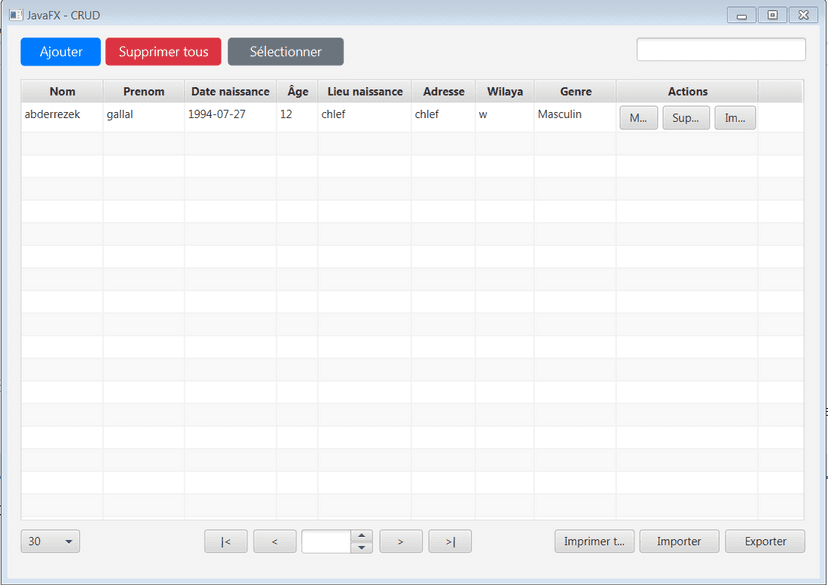The image size is (828, 585).
Task: Click the blue Ajouter button
Action: coord(60,51)
